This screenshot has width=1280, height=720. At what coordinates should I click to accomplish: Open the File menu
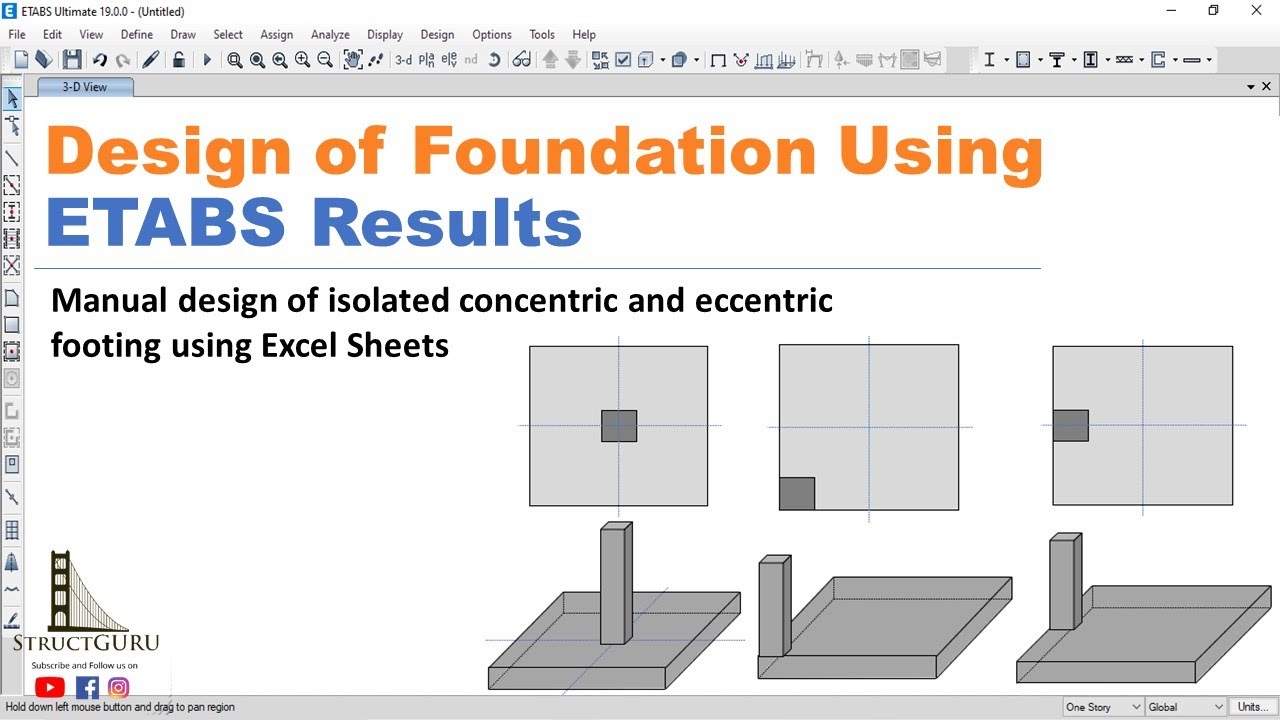[17, 34]
